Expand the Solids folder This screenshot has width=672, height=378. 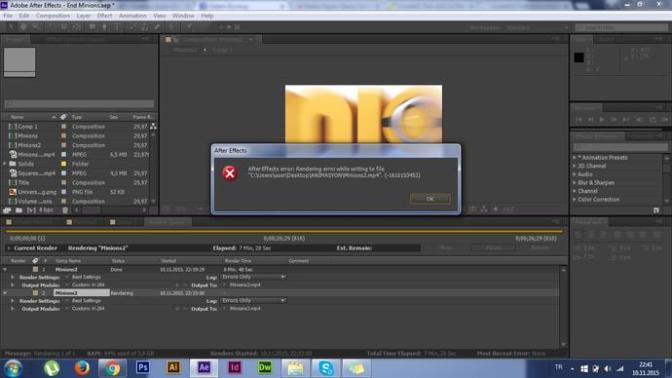pyautogui.click(x=5, y=164)
